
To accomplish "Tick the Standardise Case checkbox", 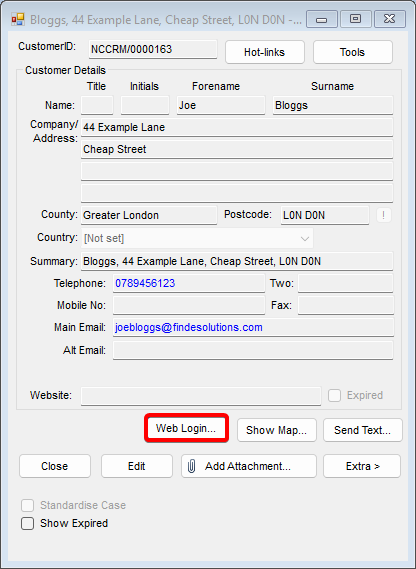I will 28,505.
